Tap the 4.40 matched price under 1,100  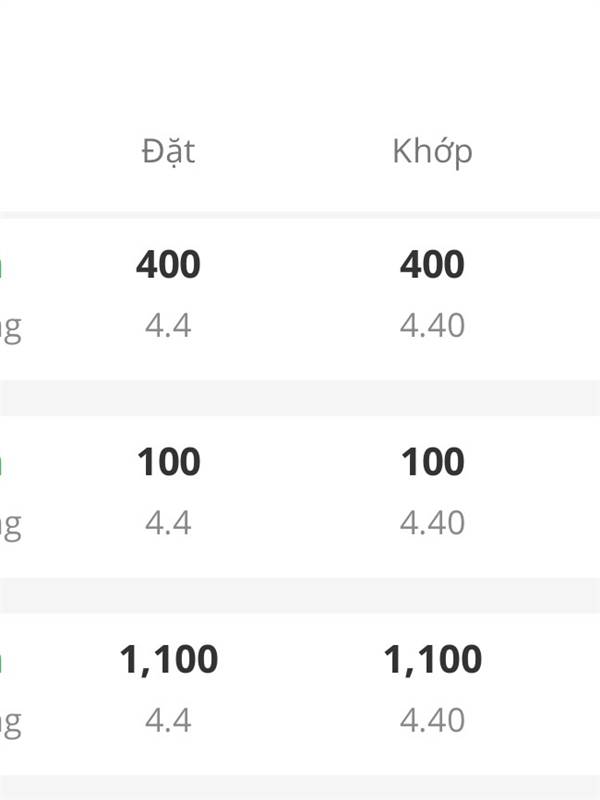coord(432,720)
